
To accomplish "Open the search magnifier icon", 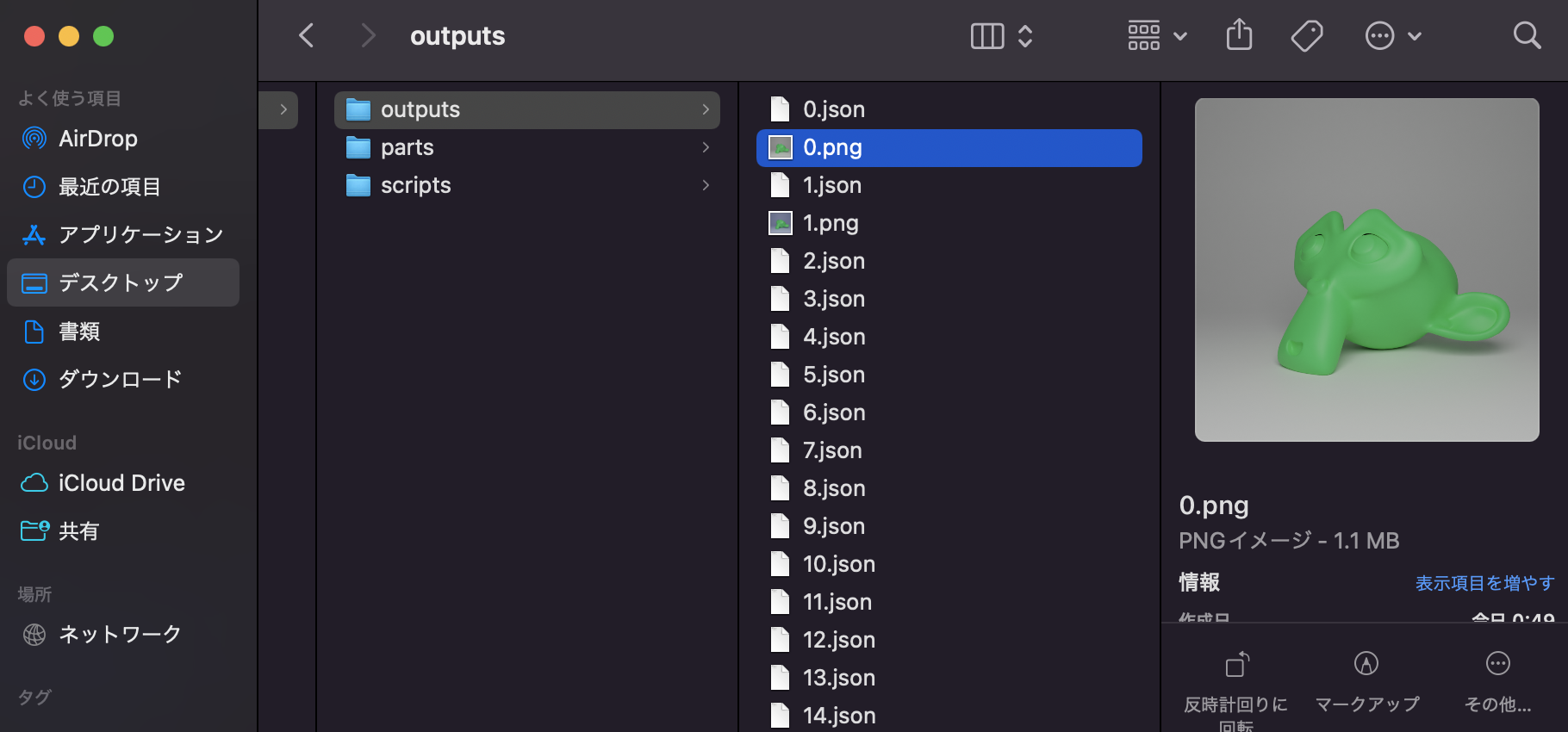I will [x=1527, y=35].
